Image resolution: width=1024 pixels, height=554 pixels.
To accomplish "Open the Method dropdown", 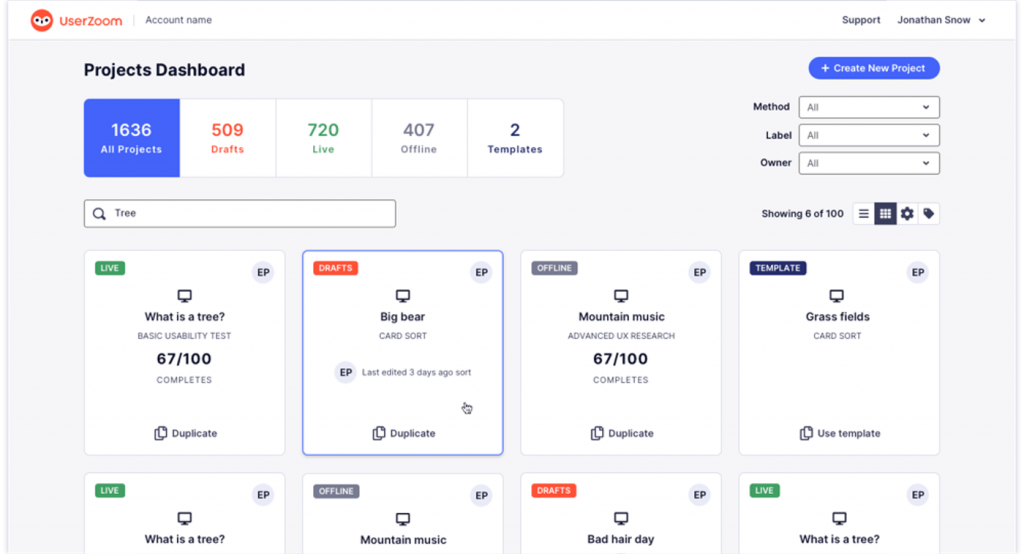I will pos(869,107).
